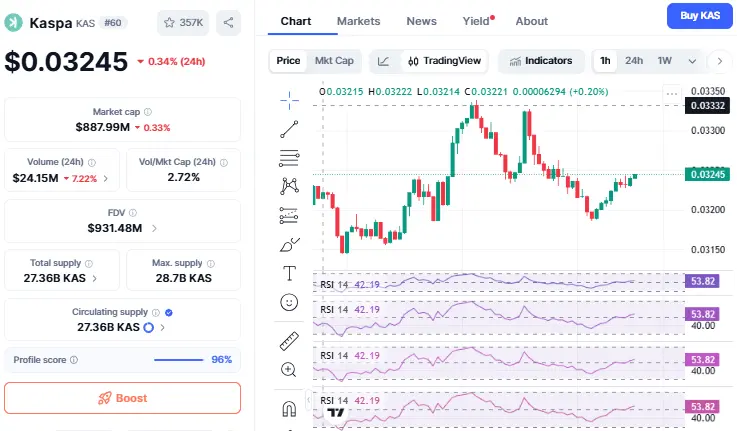The height and width of the screenshot is (431, 737).
Task: Select the trend line drawing tool
Action: (x=290, y=129)
